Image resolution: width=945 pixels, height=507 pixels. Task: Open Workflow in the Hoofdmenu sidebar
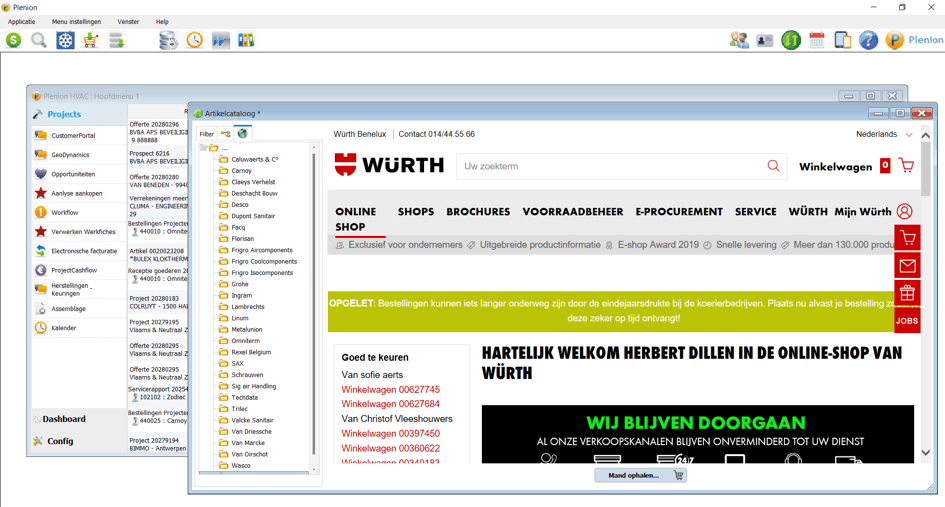[78, 213]
